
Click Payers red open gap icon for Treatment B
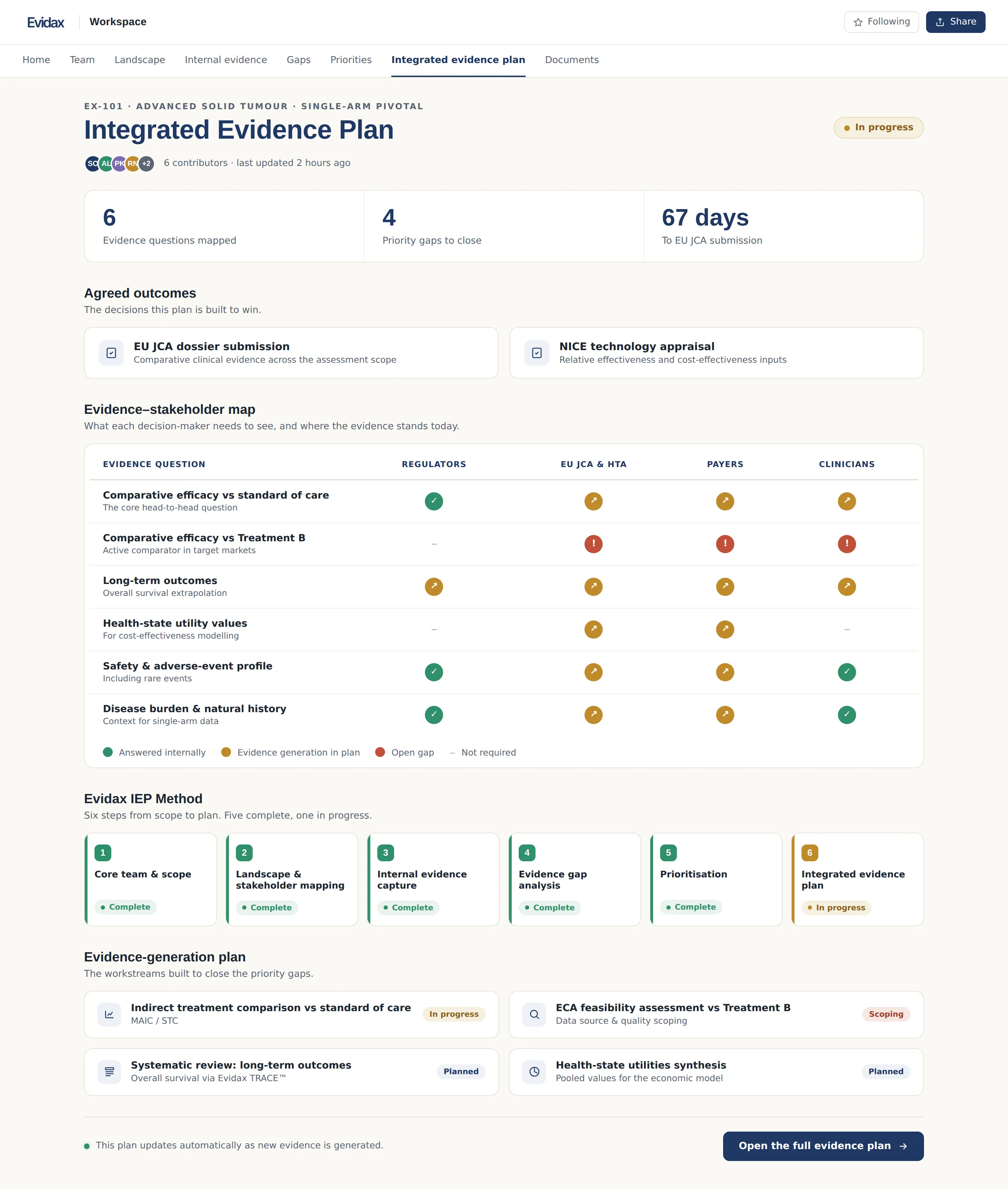pos(725,544)
